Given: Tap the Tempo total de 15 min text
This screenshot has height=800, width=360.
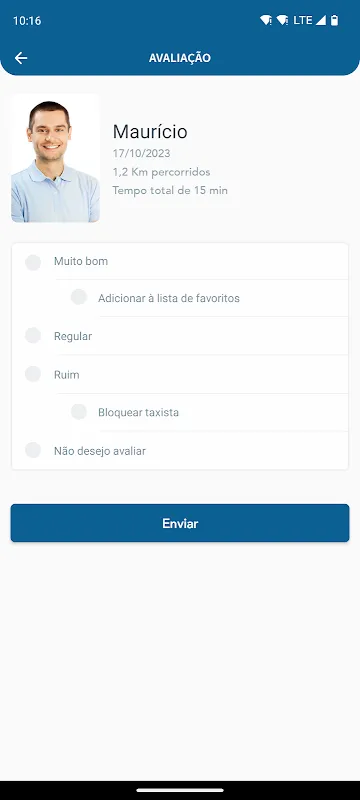Looking at the screenshot, I should click(x=170, y=191).
